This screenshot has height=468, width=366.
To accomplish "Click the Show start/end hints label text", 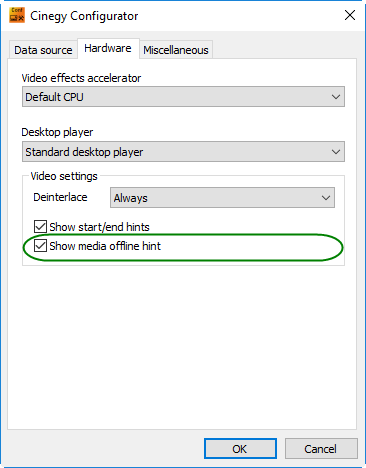I will pos(99,227).
